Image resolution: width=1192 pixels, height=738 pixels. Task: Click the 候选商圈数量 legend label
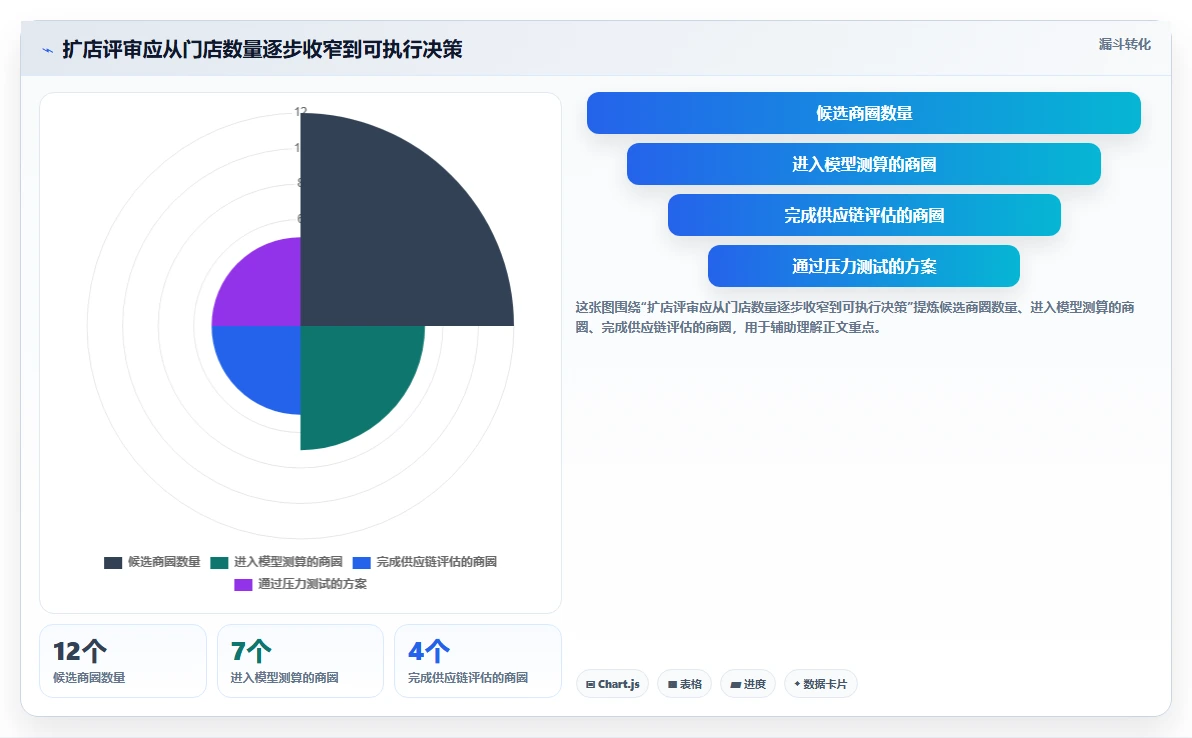(x=164, y=562)
